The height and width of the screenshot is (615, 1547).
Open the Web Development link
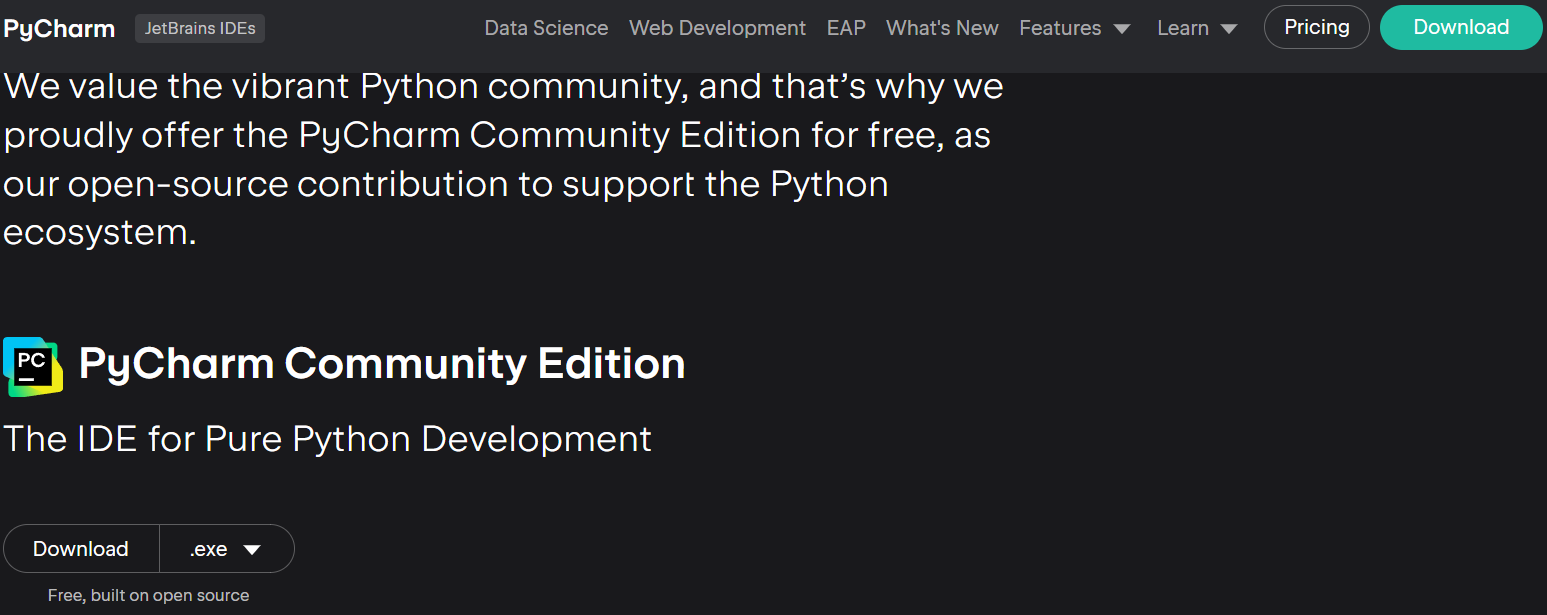(x=717, y=28)
